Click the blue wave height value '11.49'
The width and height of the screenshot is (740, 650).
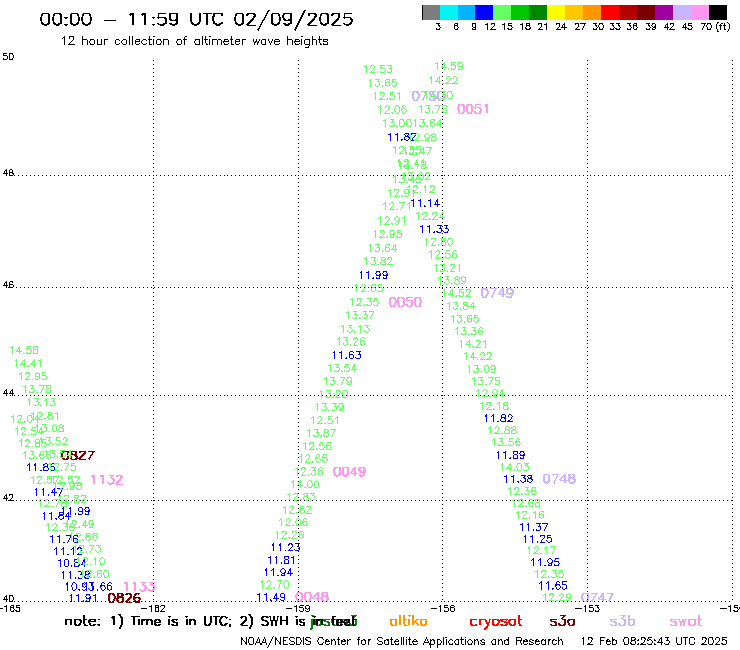coord(271,598)
